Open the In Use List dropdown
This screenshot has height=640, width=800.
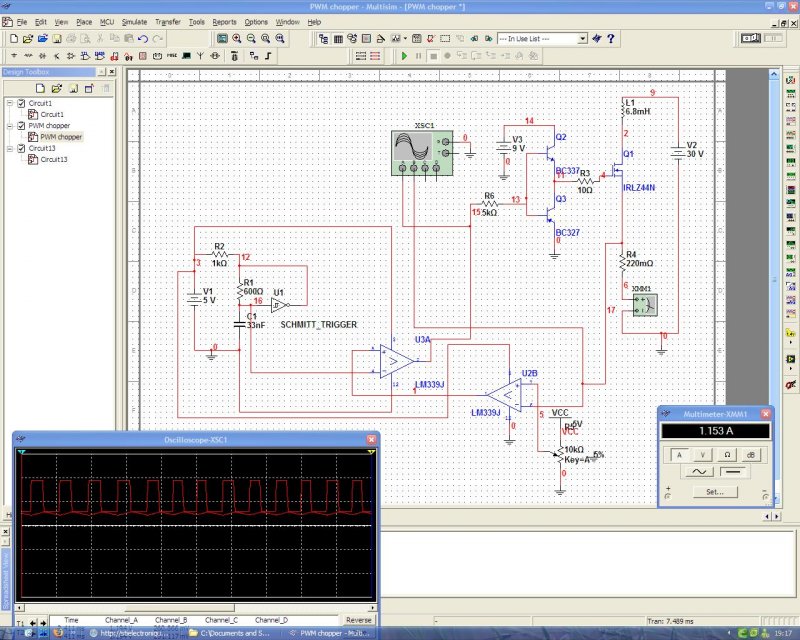(582, 38)
